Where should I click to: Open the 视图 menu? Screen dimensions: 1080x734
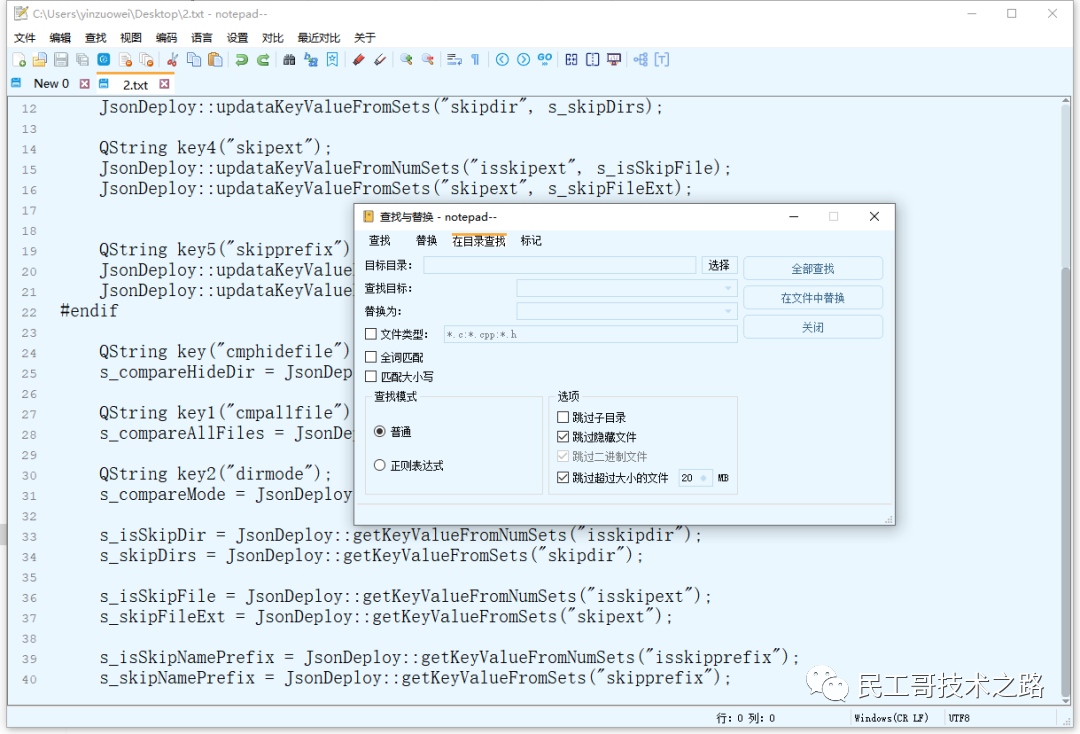coord(131,38)
